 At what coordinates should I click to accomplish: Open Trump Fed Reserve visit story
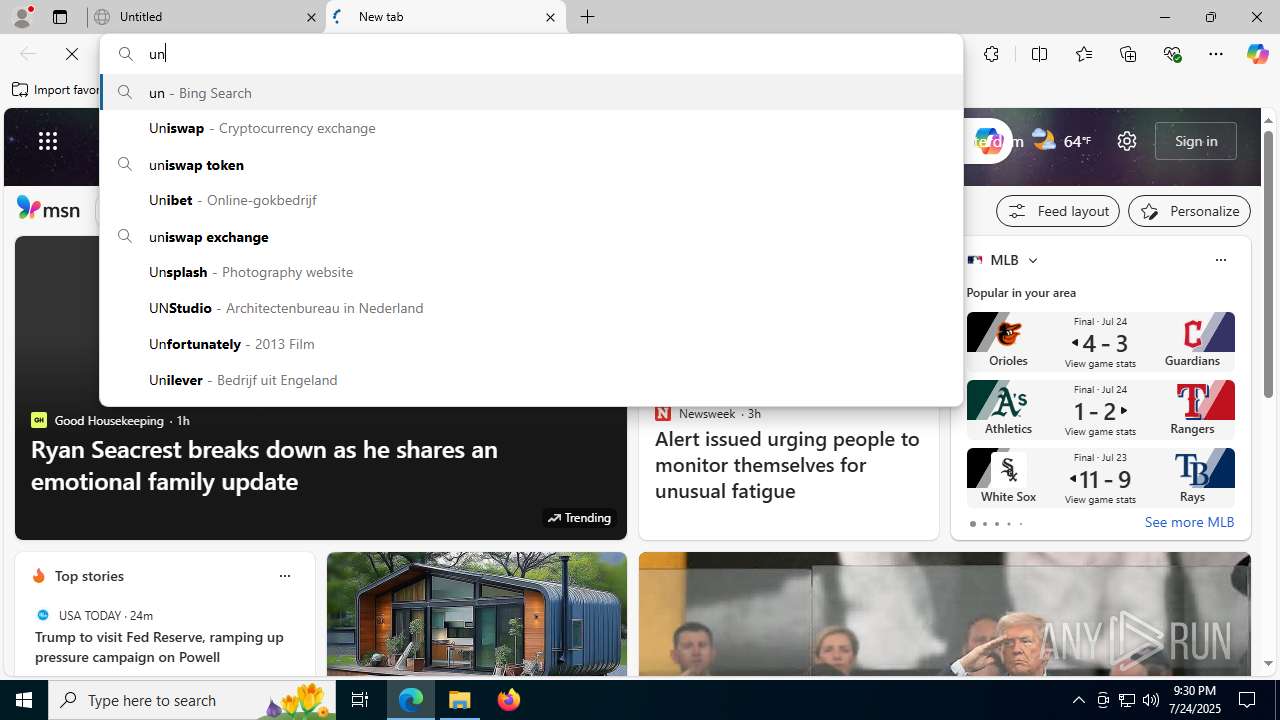click(x=159, y=647)
